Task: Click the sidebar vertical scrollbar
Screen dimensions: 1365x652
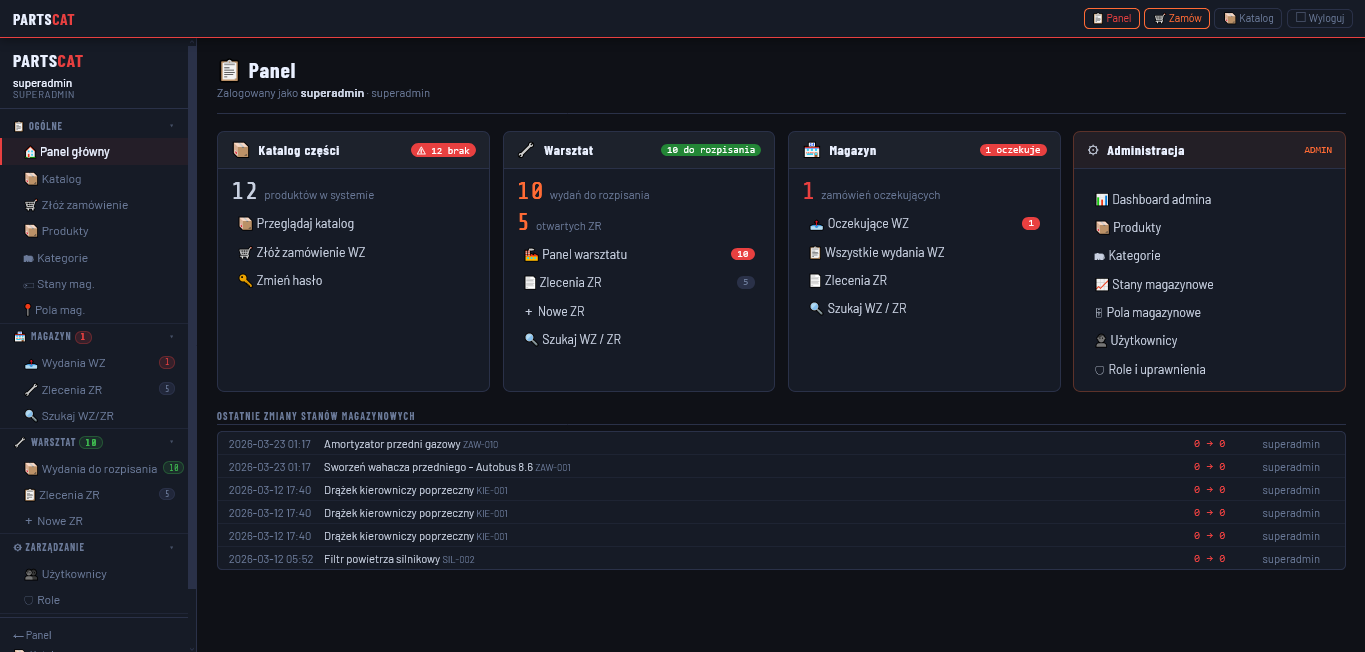Action: coord(192,300)
